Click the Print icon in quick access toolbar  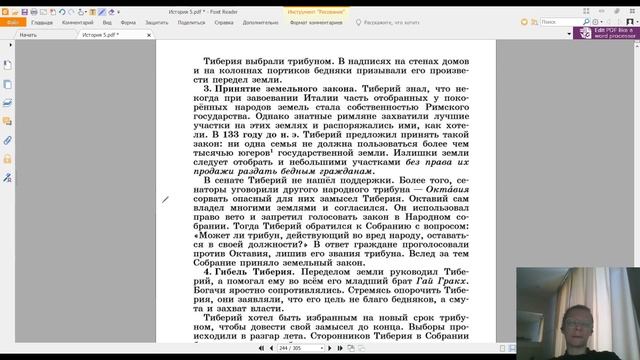click(x=34, y=12)
